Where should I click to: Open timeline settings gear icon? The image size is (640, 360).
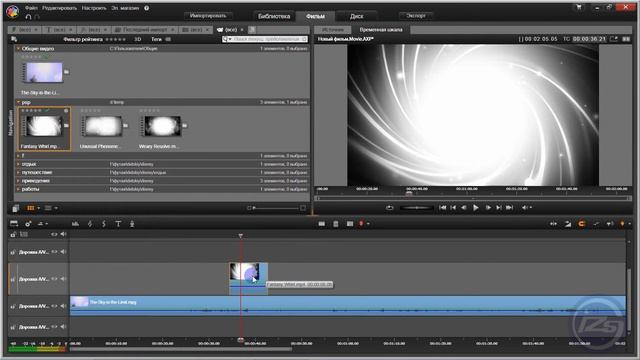tap(28, 224)
